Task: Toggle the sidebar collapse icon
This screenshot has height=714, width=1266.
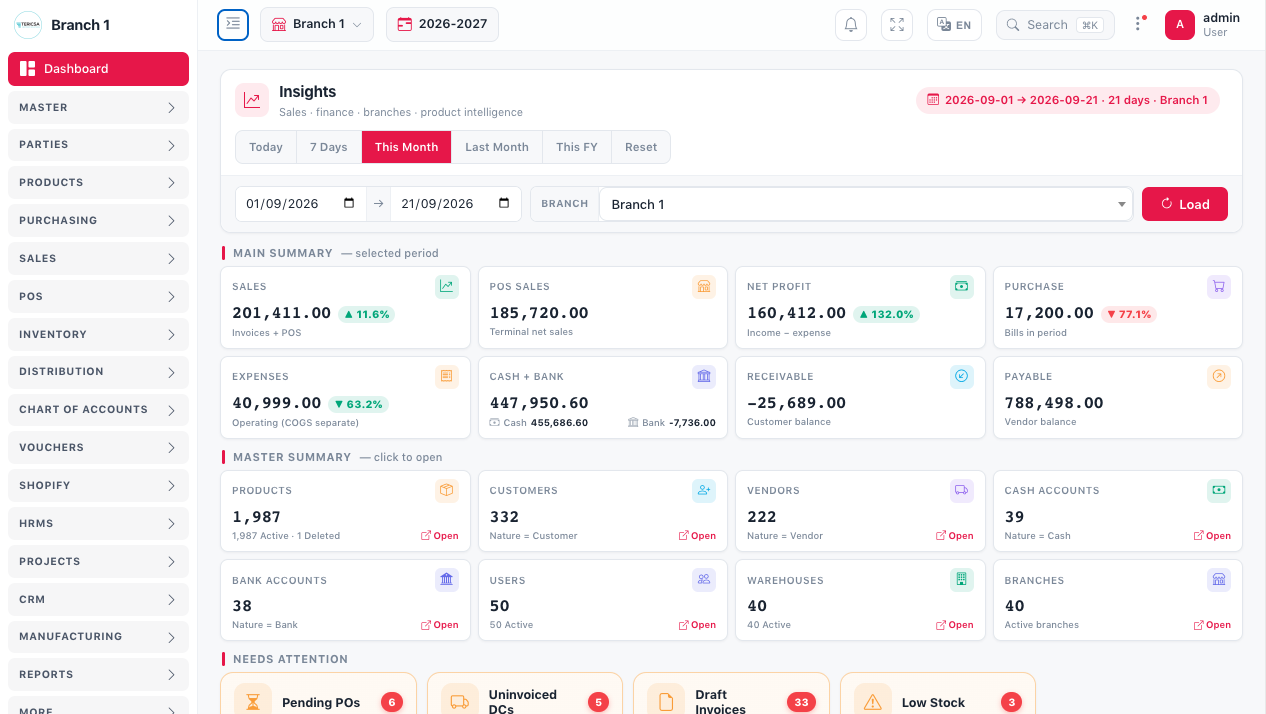Action: pyautogui.click(x=233, y=25)
